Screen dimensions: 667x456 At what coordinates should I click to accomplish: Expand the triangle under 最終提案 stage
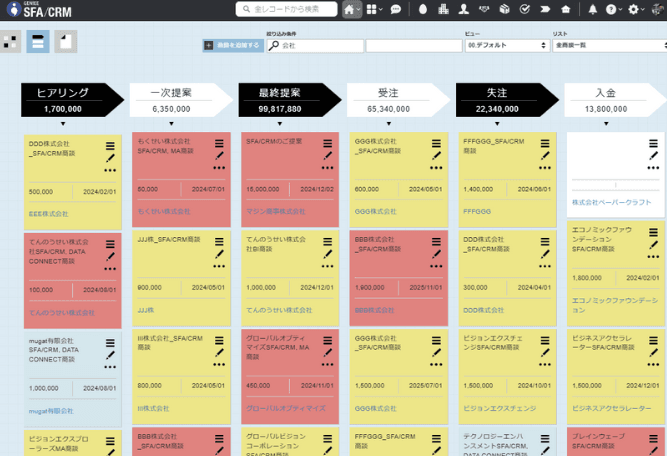click(280, 124)
